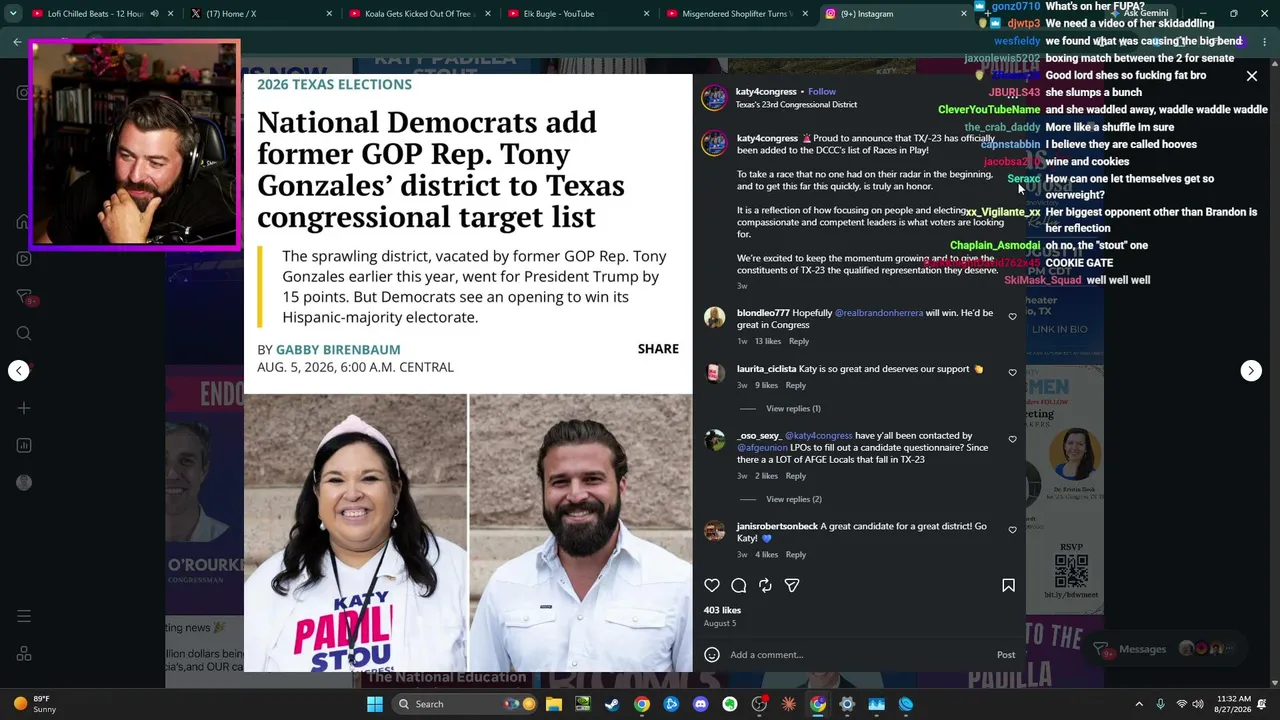
Task: Close the Elk Bugle - YouTube tab
Action: pos(647,14)
